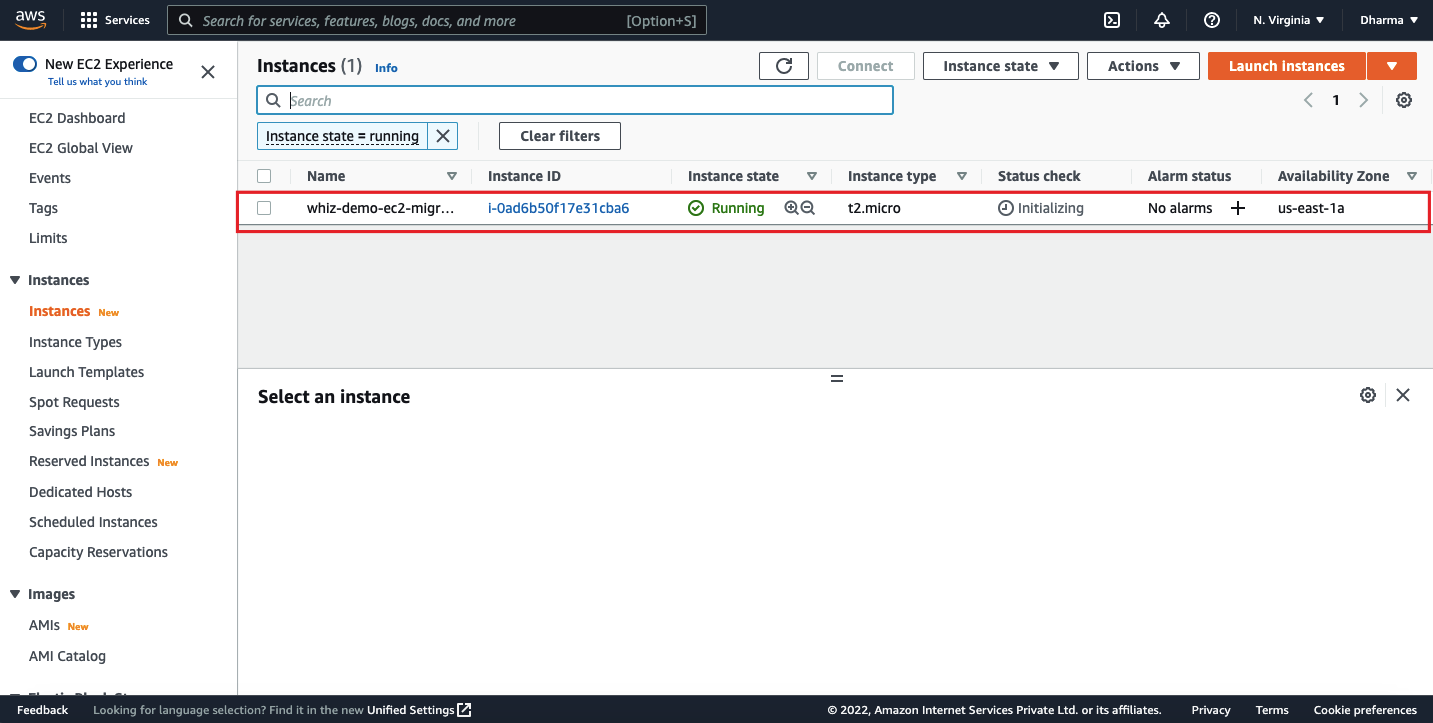Open EC2 Dashboard in sidebar
Screen dimensions: 1433x723
click(77, 118)
